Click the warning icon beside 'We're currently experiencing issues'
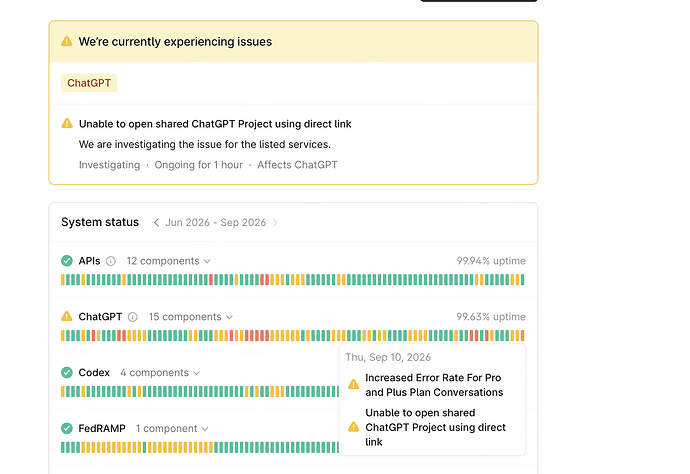The height and width of the screenshot is (474, 690). pos(66,41)
